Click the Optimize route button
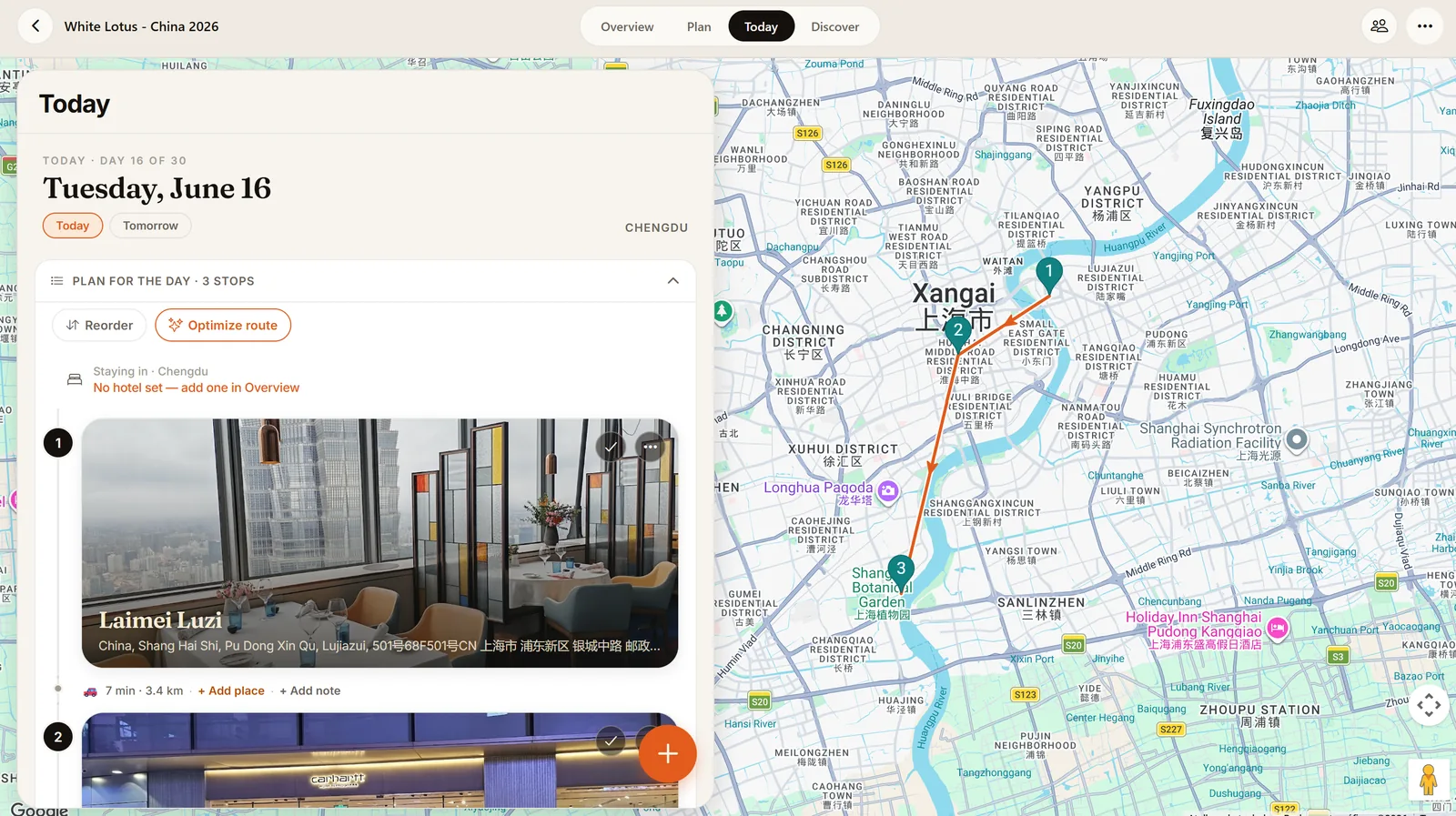 coord(223,325)
